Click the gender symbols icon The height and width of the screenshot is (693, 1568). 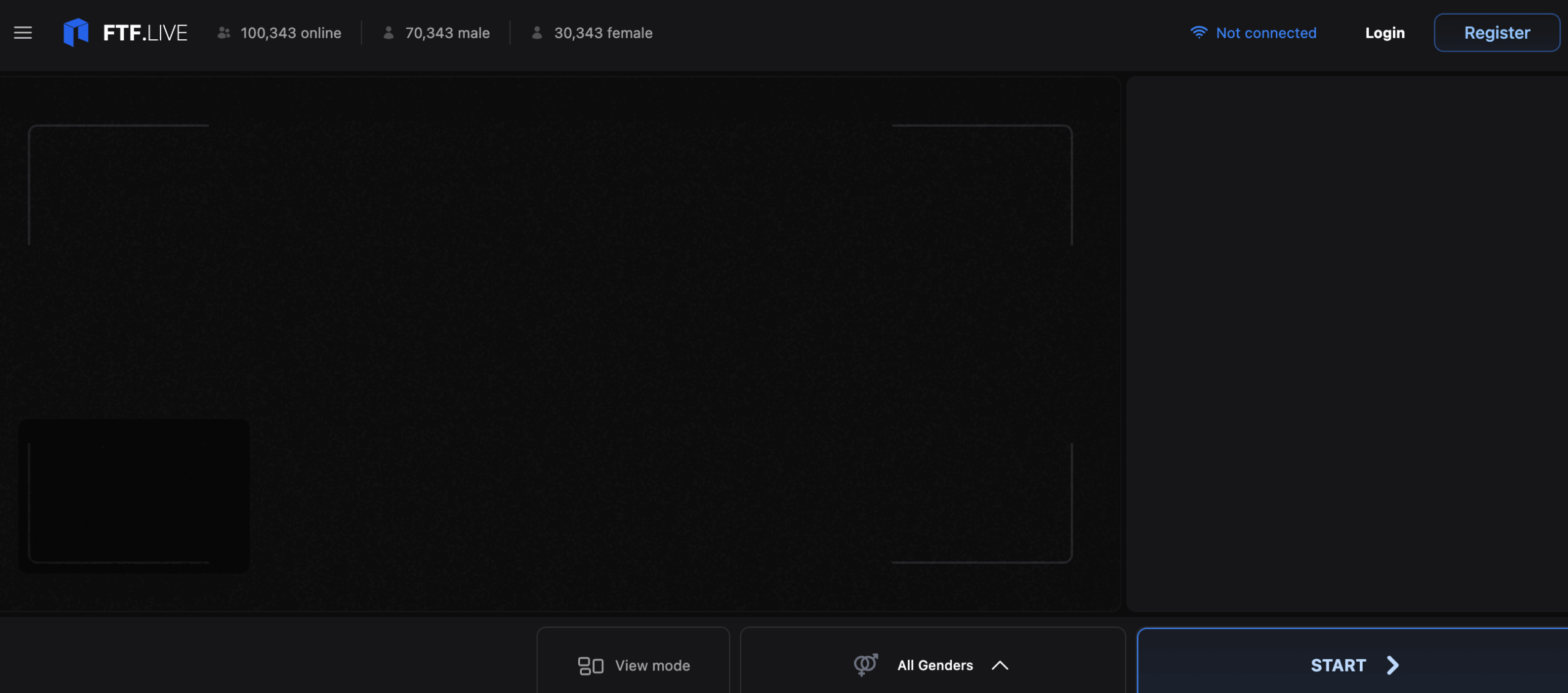click(x=865, y=664)
